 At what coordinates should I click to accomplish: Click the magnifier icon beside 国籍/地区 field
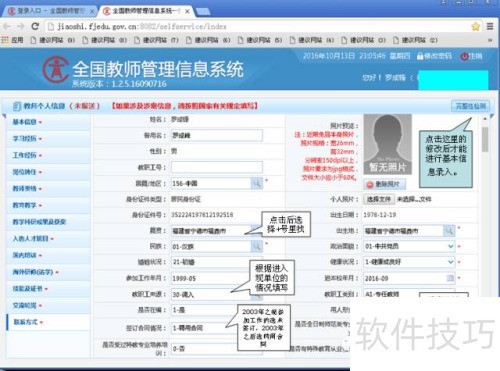click(257, 183)
